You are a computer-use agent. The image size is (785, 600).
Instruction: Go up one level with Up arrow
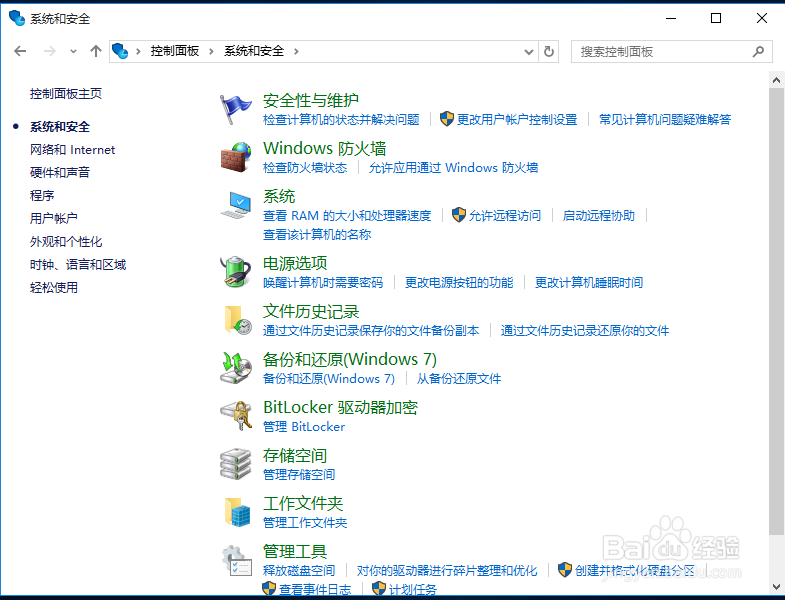click(96, 51)
